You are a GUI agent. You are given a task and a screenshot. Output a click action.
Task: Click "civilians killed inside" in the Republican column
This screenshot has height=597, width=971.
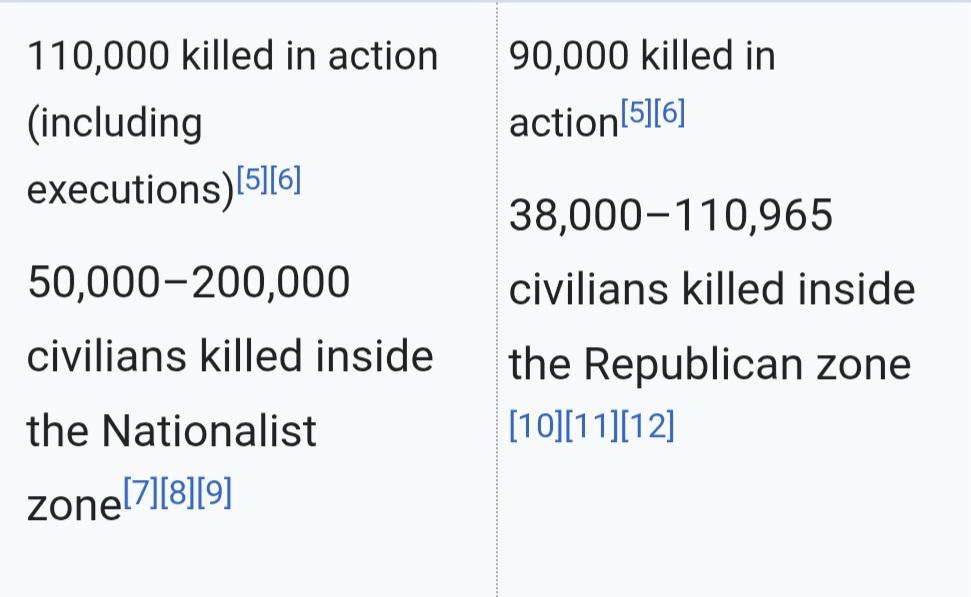pyautogui.click(x=712, y=290)
